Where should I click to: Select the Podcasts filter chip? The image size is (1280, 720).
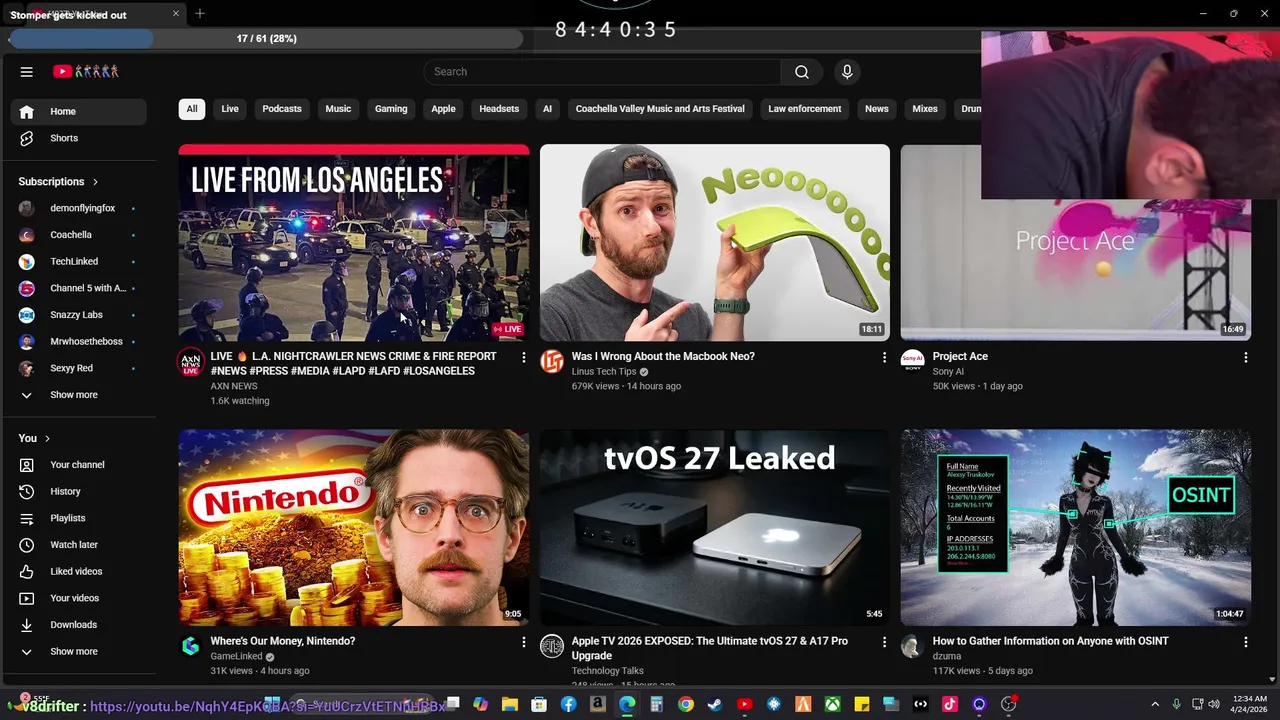(282, 109)
